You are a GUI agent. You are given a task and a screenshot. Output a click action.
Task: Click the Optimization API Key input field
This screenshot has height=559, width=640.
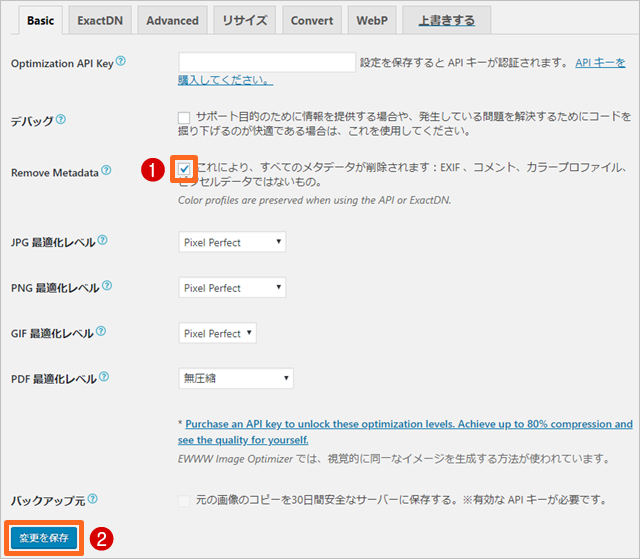[x=267, y=63]
